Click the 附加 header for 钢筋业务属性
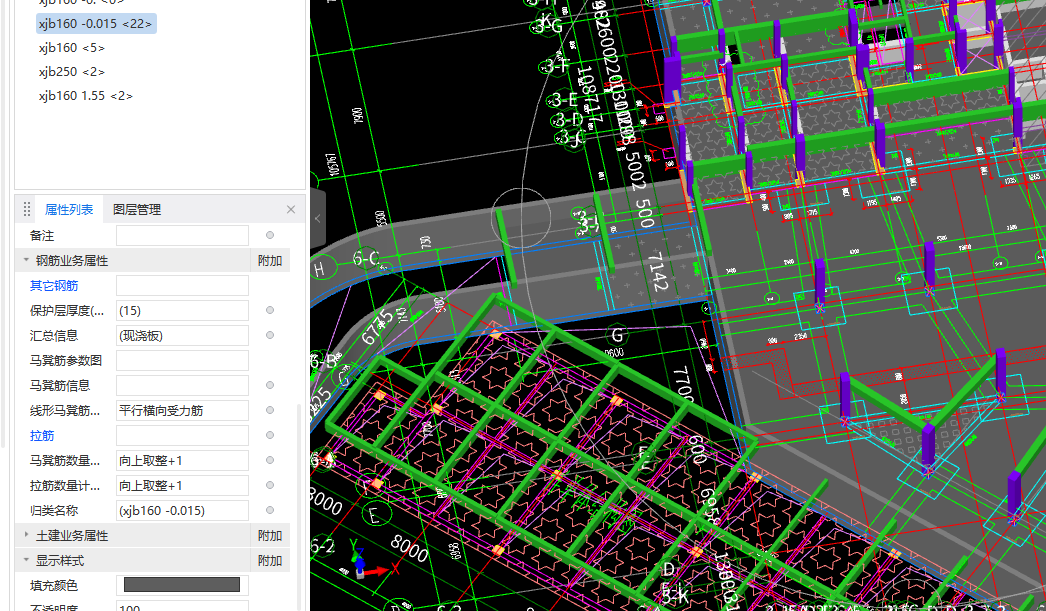Viewport: 1046px width, 611px height. coord(270,261)
